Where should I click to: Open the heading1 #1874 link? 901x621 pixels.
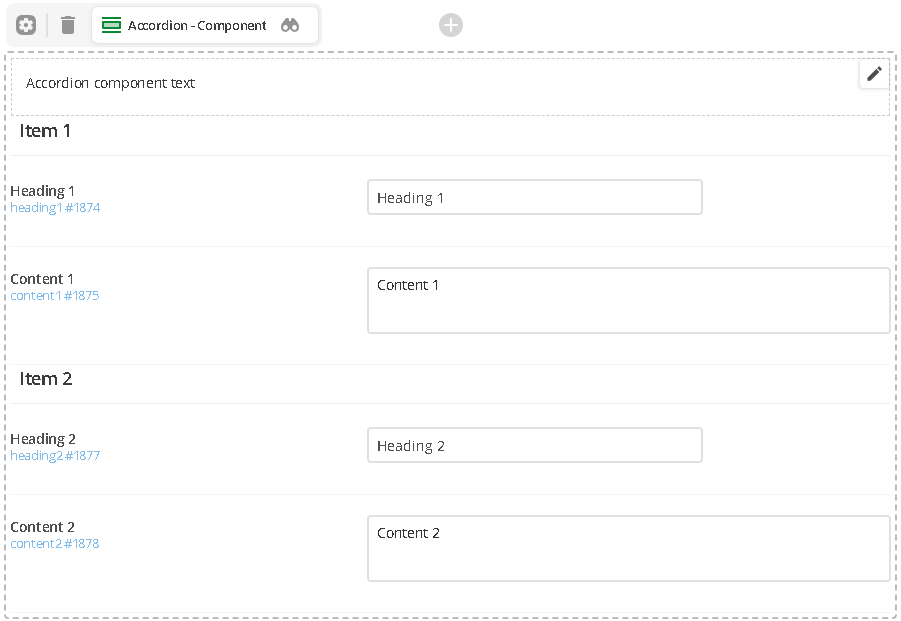pyautogui.click(x=55, y=207)
